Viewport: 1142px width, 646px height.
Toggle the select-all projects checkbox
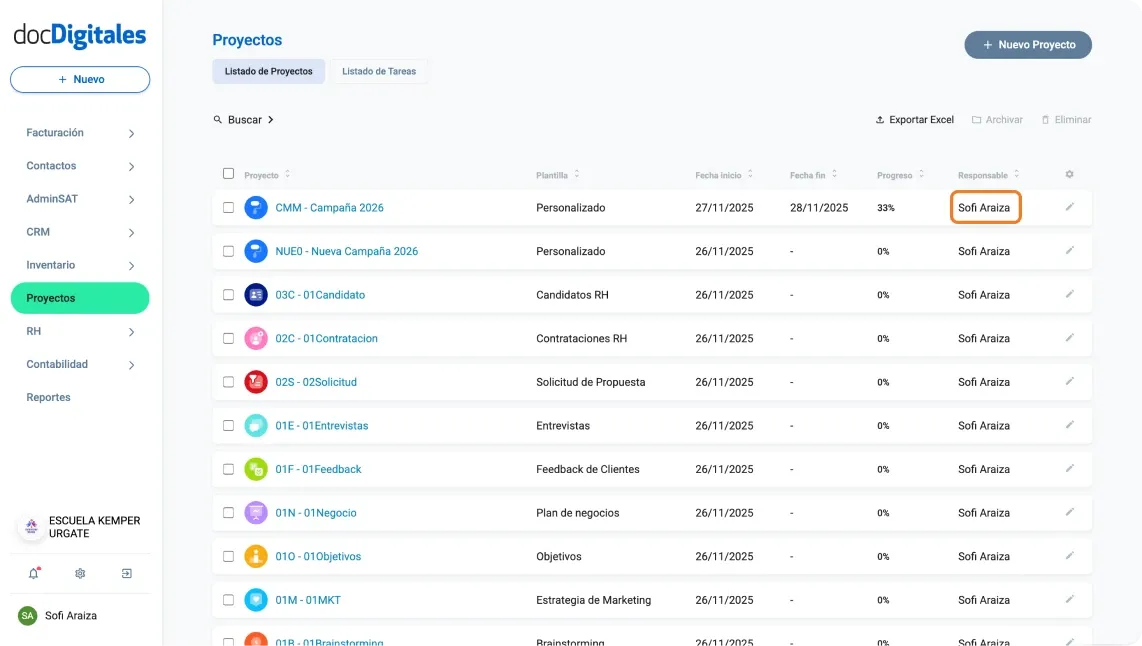coord(228,174)
